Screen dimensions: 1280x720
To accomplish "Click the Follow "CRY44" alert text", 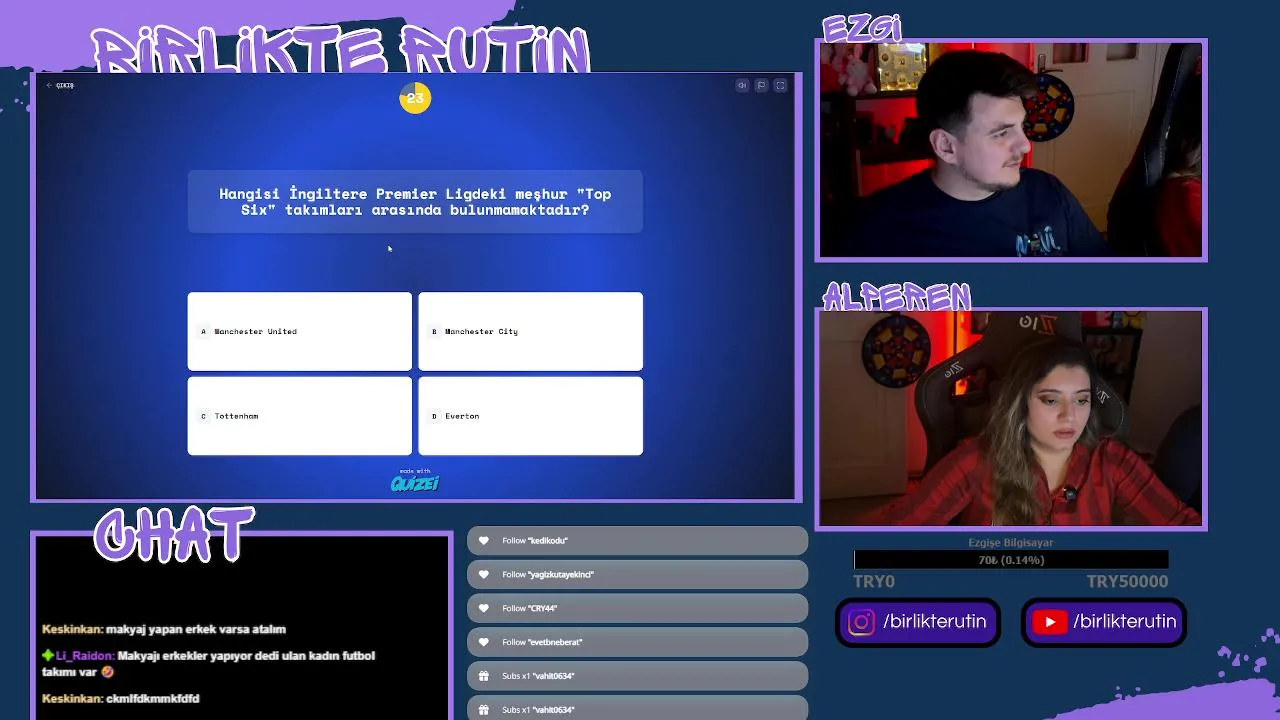I will [x=530, y=609].
